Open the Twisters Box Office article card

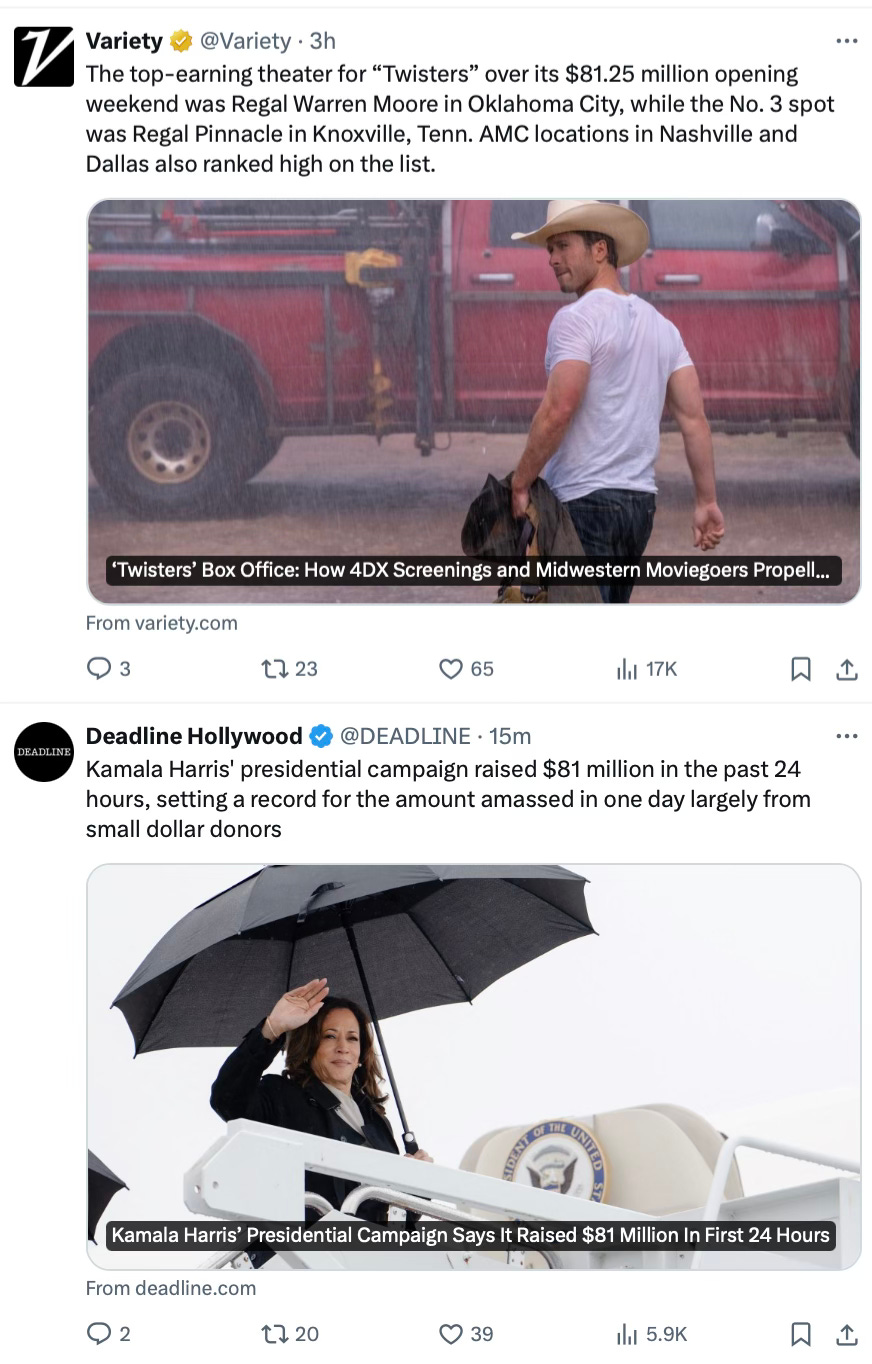474,402
